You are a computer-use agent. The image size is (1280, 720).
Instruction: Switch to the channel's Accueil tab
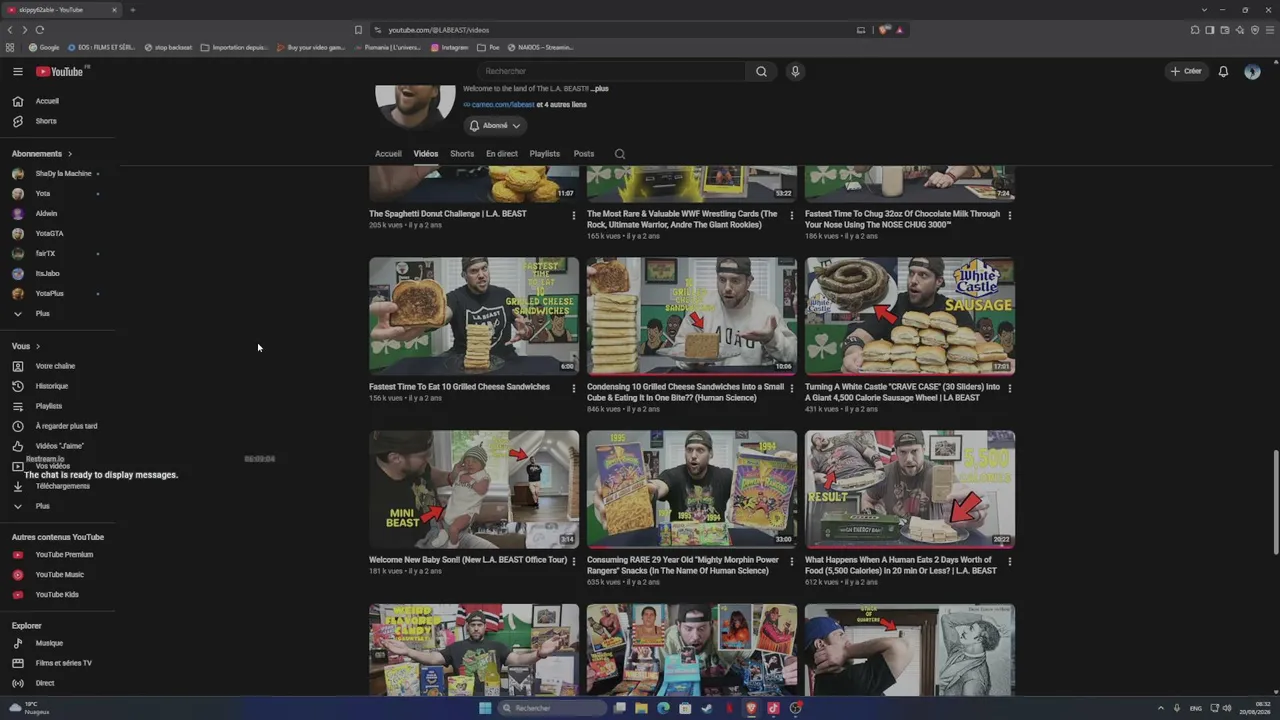(x=388, y=154)
